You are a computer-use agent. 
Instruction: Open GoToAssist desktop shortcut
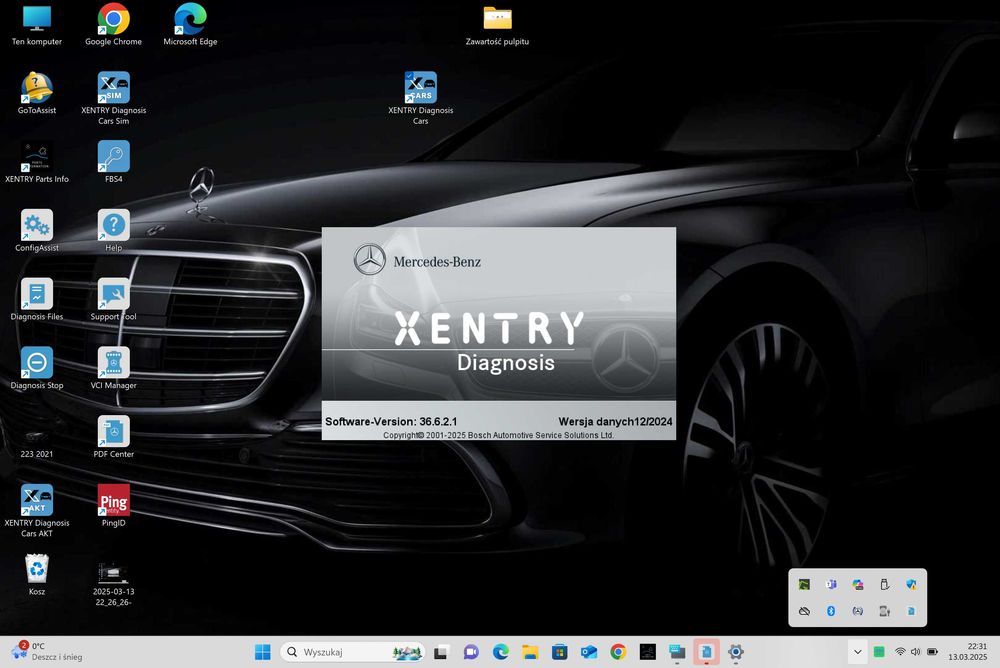pyautogui.click(x=37, y=93)
